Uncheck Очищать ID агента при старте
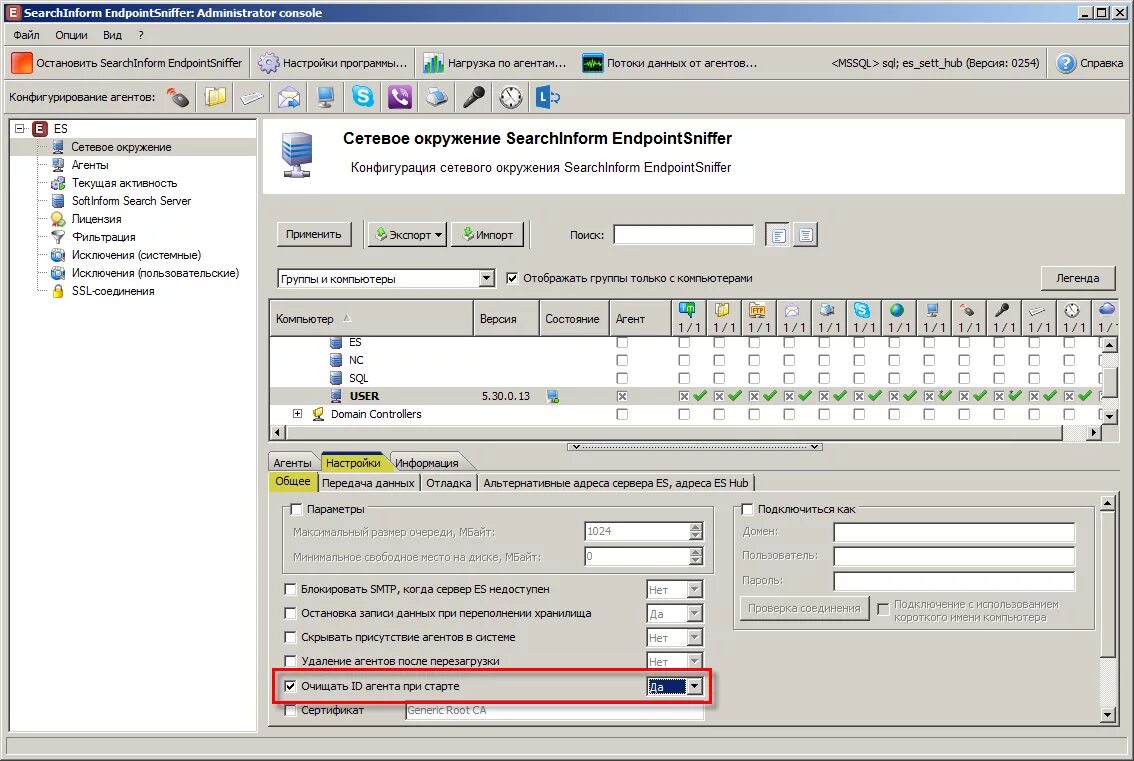Image resolution: width=1134 pixels, height=761 pixels. coord(290,686)
